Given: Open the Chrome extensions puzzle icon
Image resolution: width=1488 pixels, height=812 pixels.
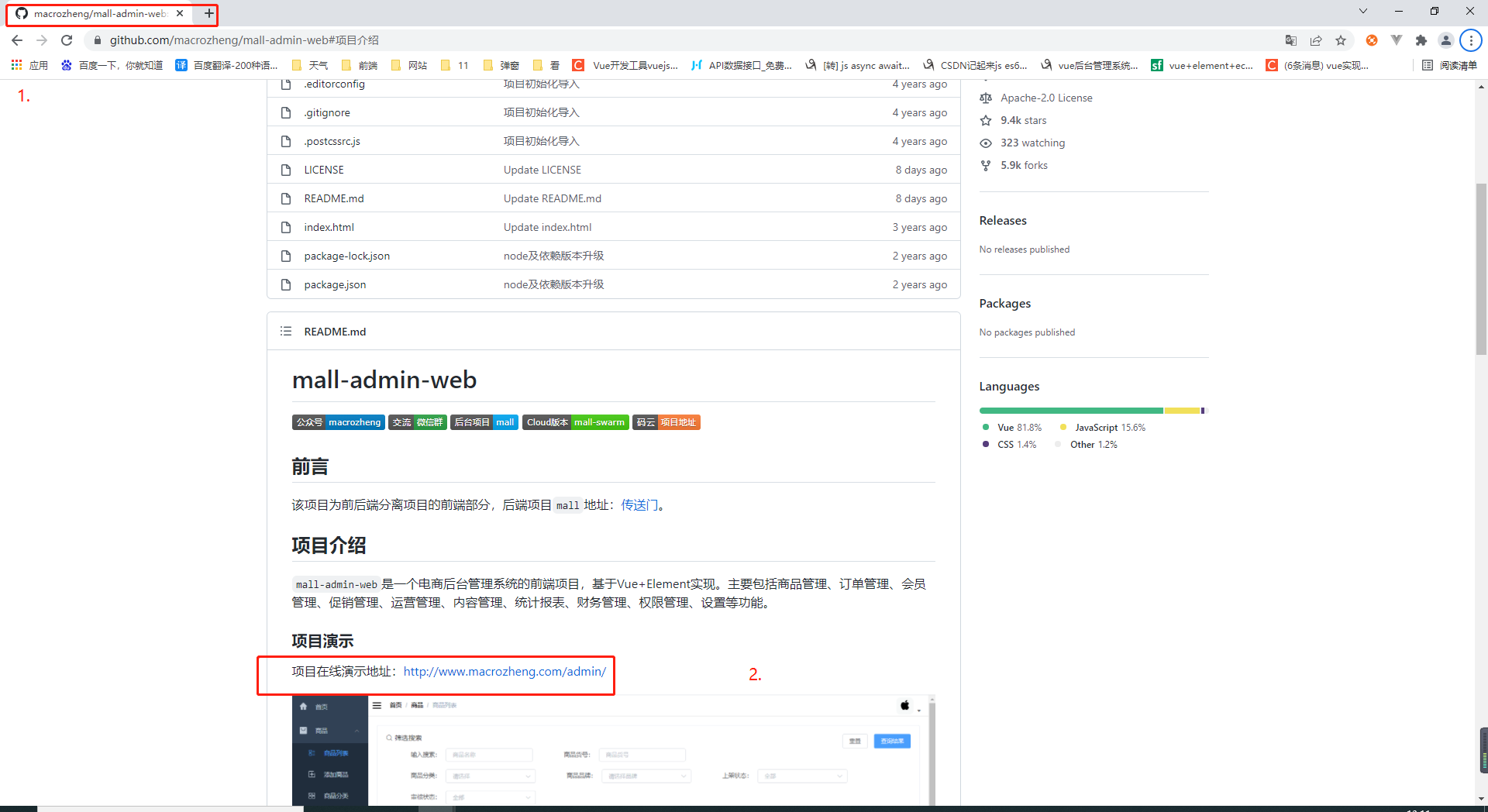Looking at the screenshot, I should coord(1422,40).
